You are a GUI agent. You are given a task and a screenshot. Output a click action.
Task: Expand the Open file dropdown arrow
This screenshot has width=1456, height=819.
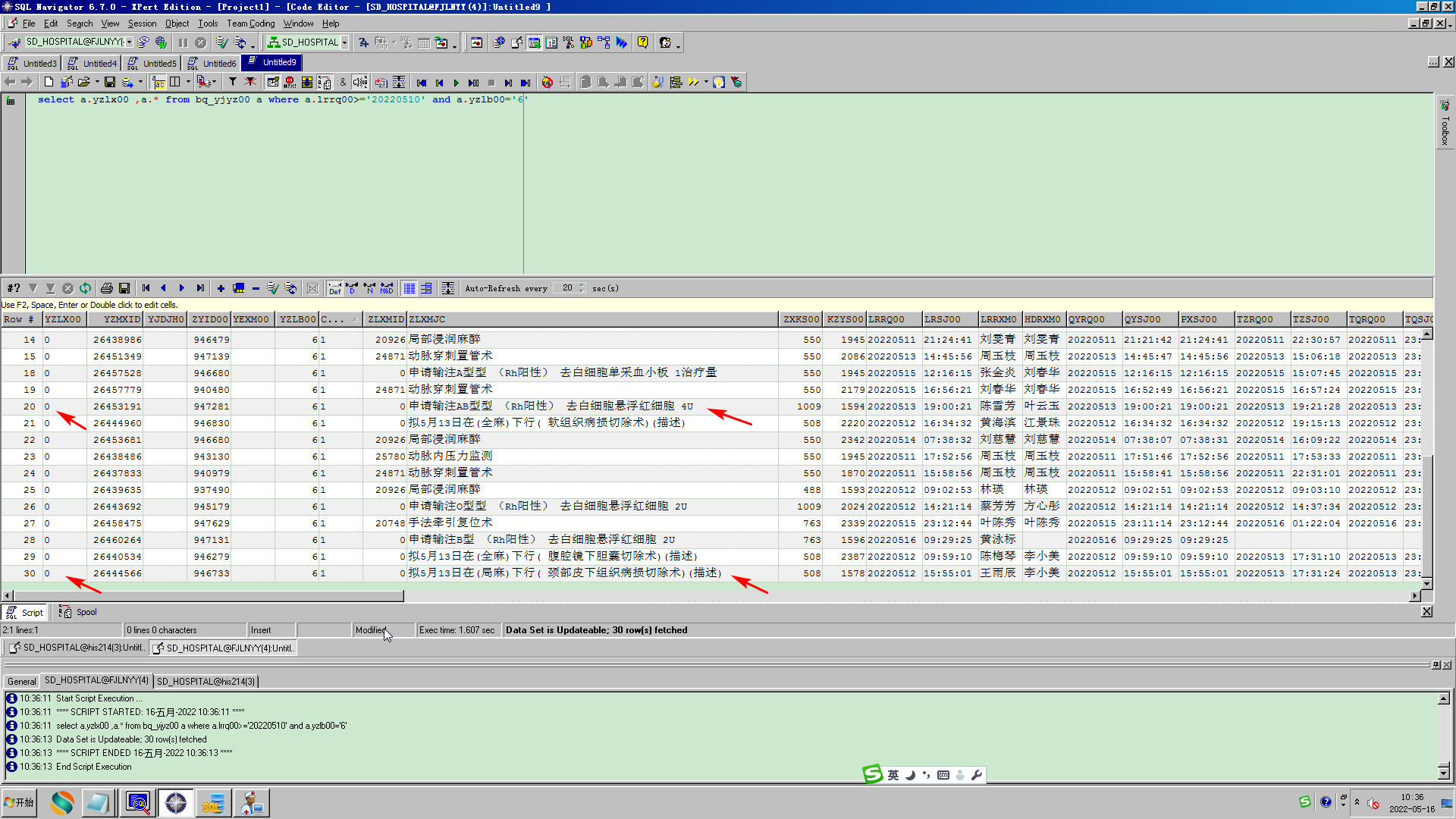coord(97,82)
